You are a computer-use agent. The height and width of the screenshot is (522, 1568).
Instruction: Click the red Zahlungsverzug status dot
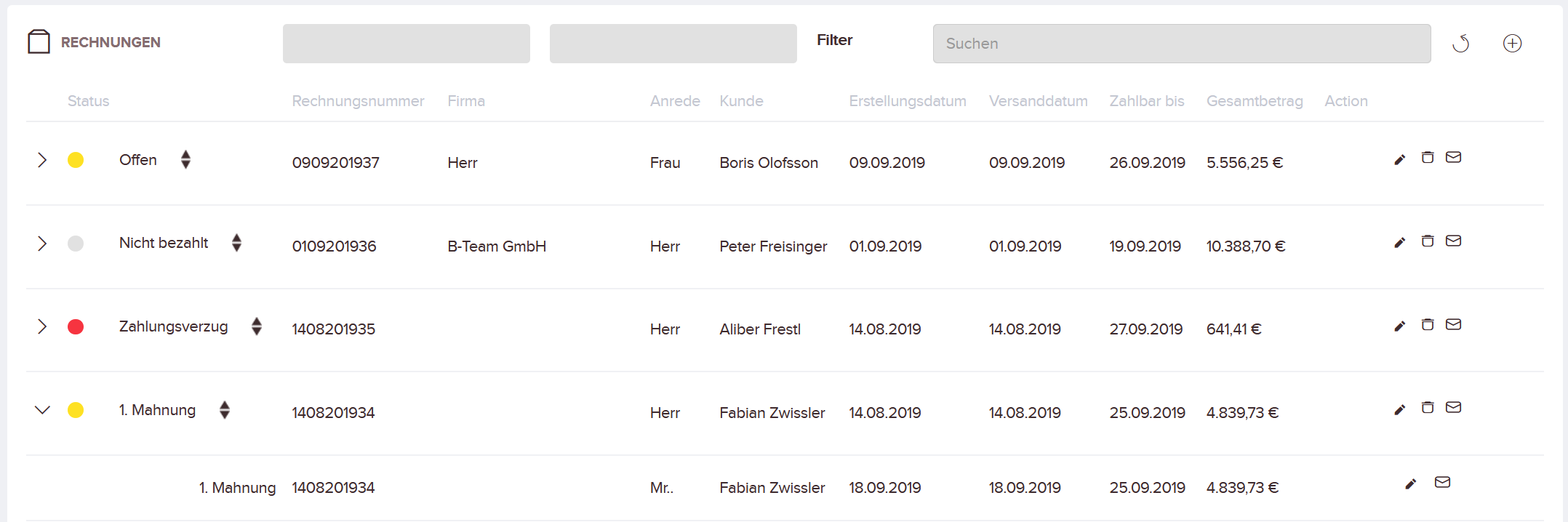coord(76,327)
